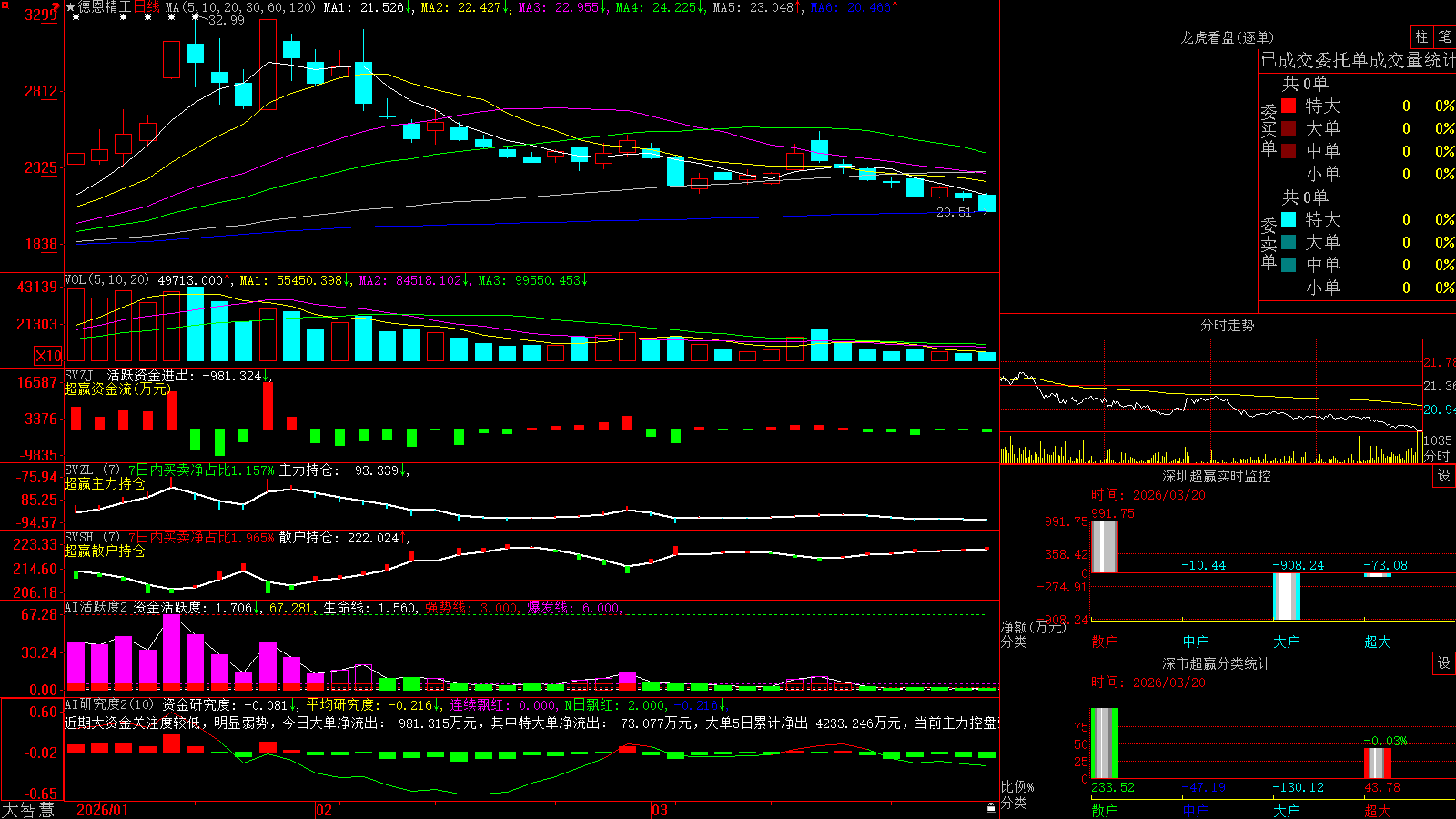Click the MA1: 21.526 value
Viewport: 1456px width, 819px height.
[x=368, y=7]
